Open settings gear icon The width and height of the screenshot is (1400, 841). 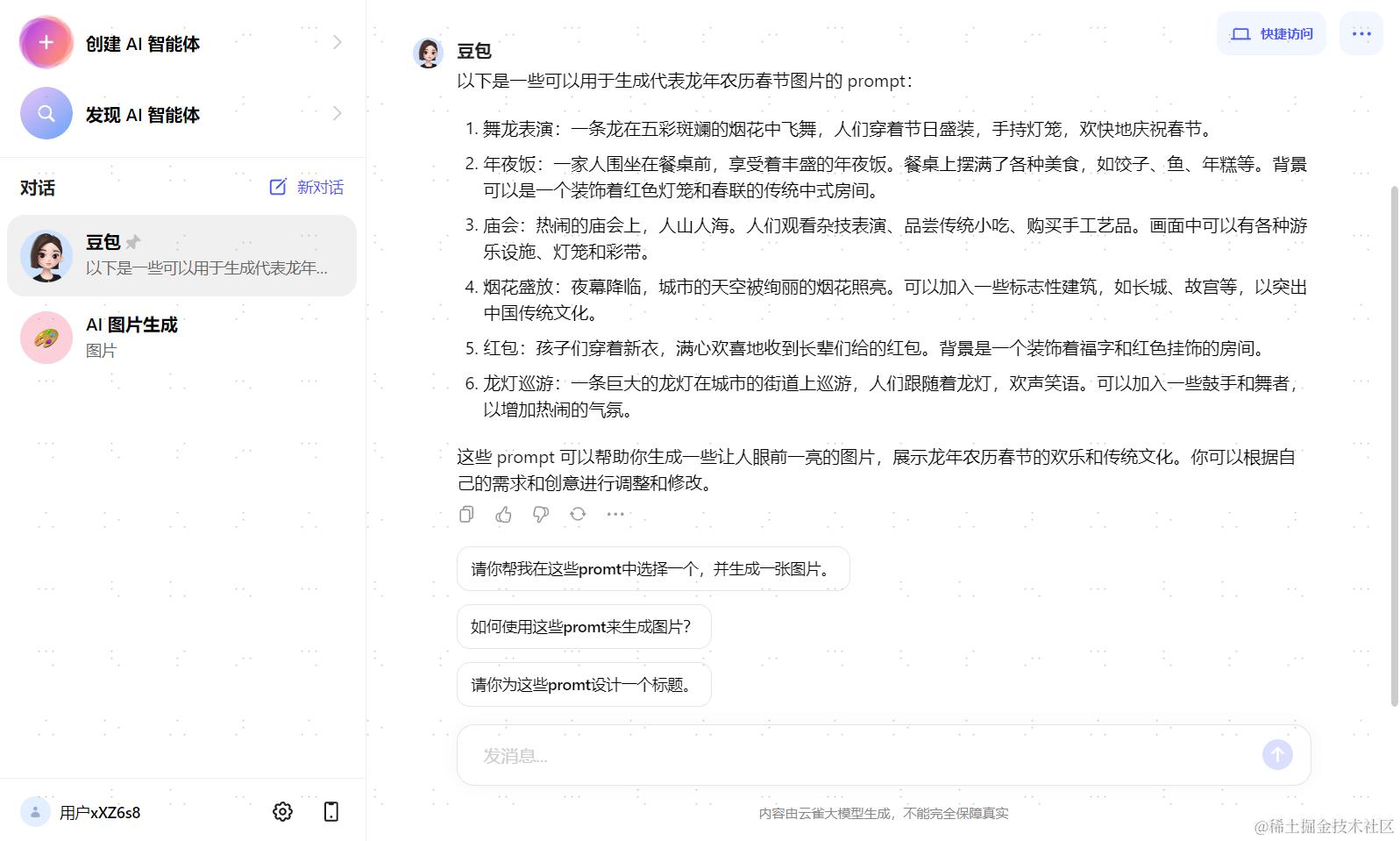click(x=282, y=811)
